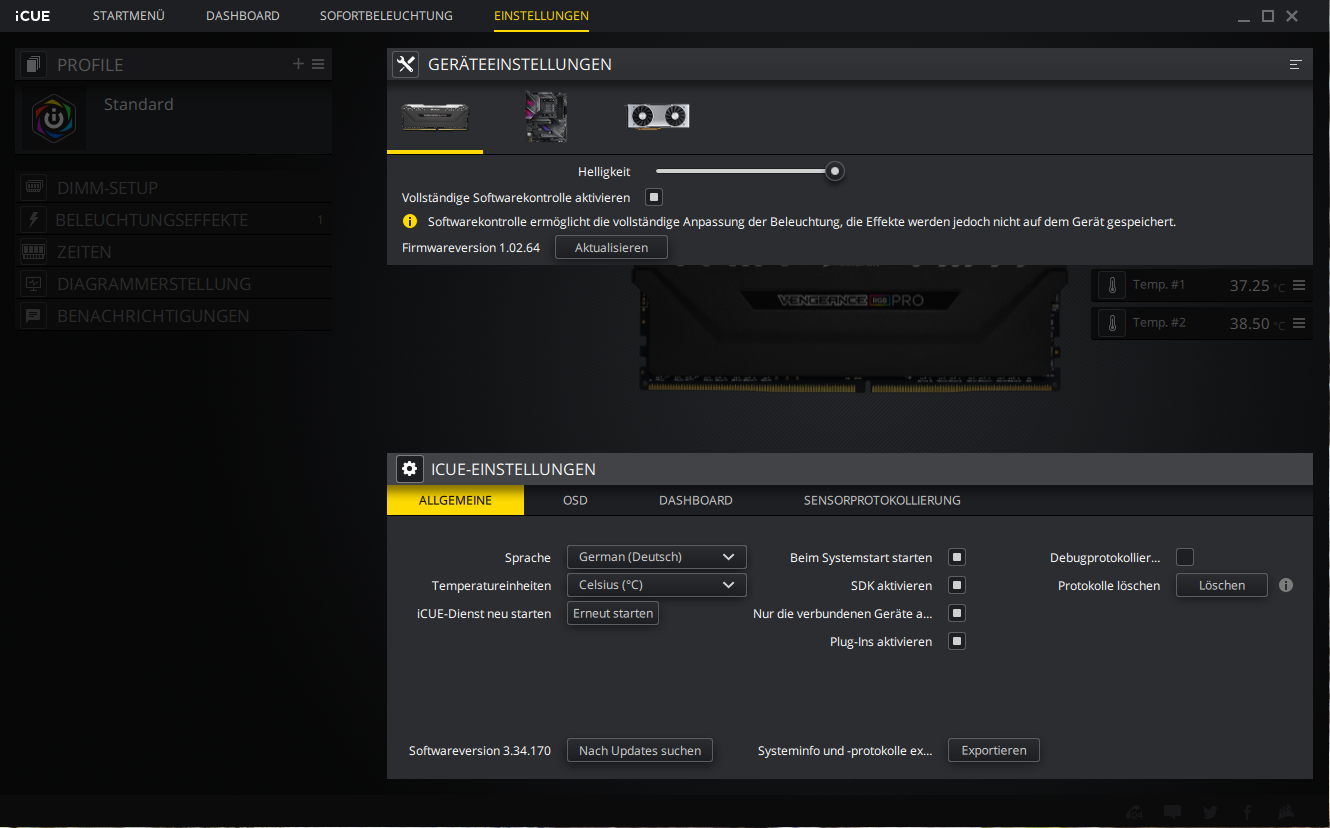This screenshot has width=1330, height=828.
Task: Open the Facebook icon
Action: tap(1248, 812)
